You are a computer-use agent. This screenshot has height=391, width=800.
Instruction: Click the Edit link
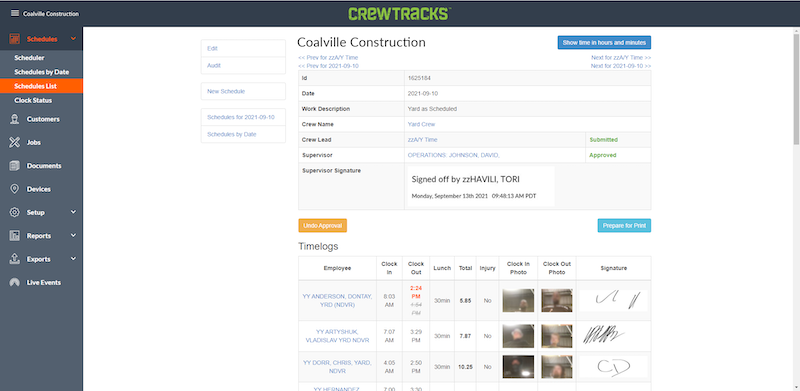212,48
